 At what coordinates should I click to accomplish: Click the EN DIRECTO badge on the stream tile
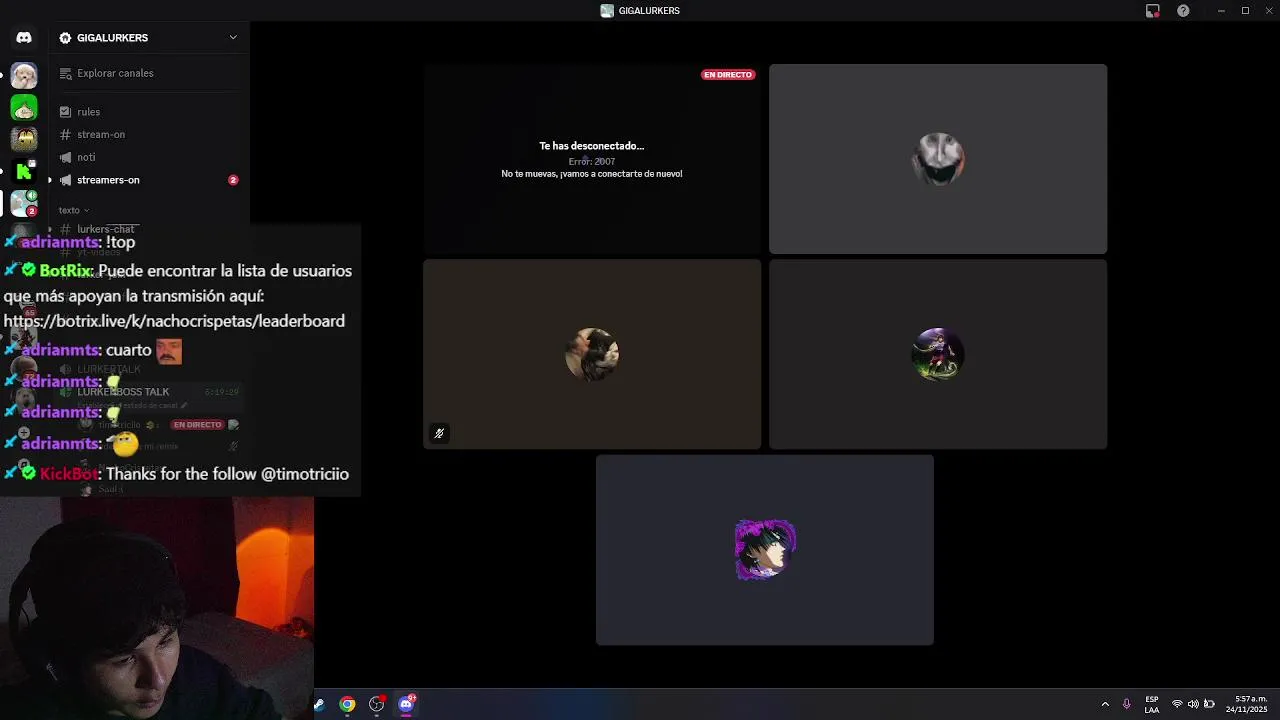(728, 75)
